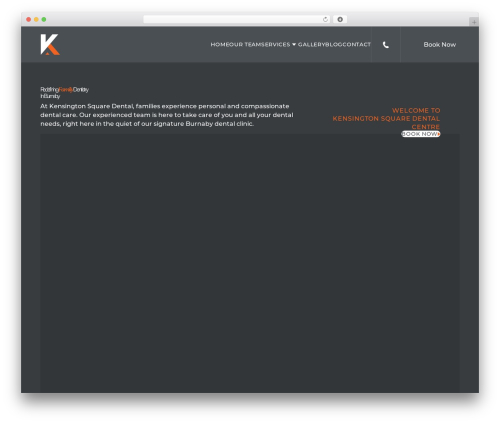The height and width of the screenshot is (423, 500).
Task: Minimize window with the yellow button
Action: [x=36, y=20]
